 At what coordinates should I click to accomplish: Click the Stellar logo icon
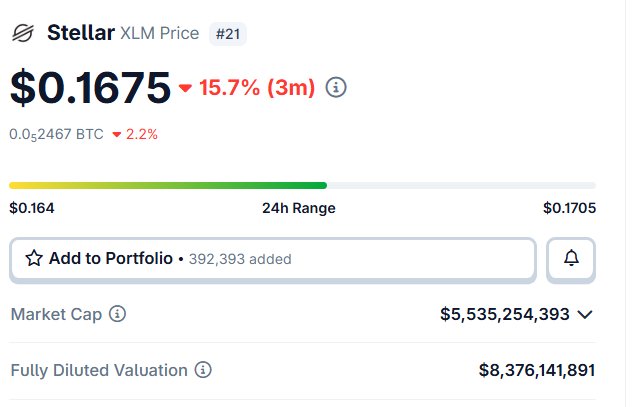tap(21, 33)
